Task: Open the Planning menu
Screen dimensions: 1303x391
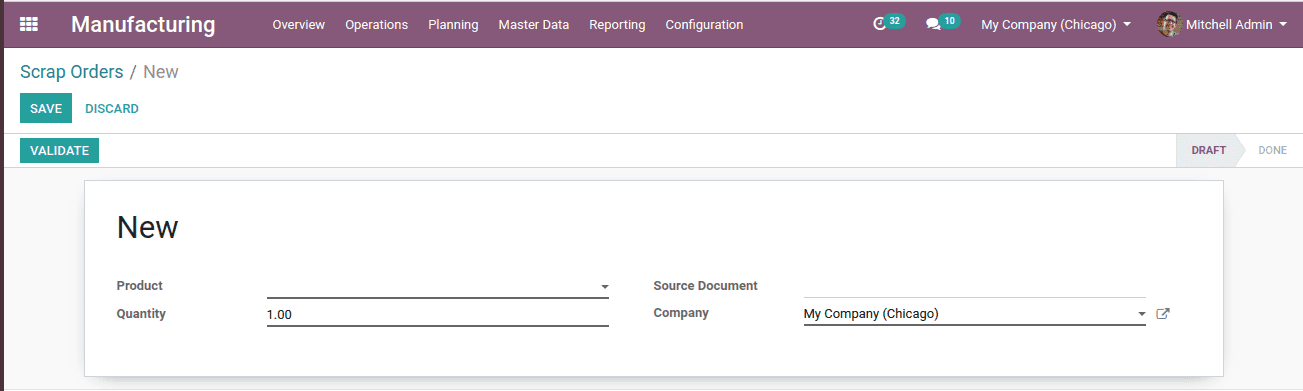Action: pyautogui.click(x=453, y=24)
